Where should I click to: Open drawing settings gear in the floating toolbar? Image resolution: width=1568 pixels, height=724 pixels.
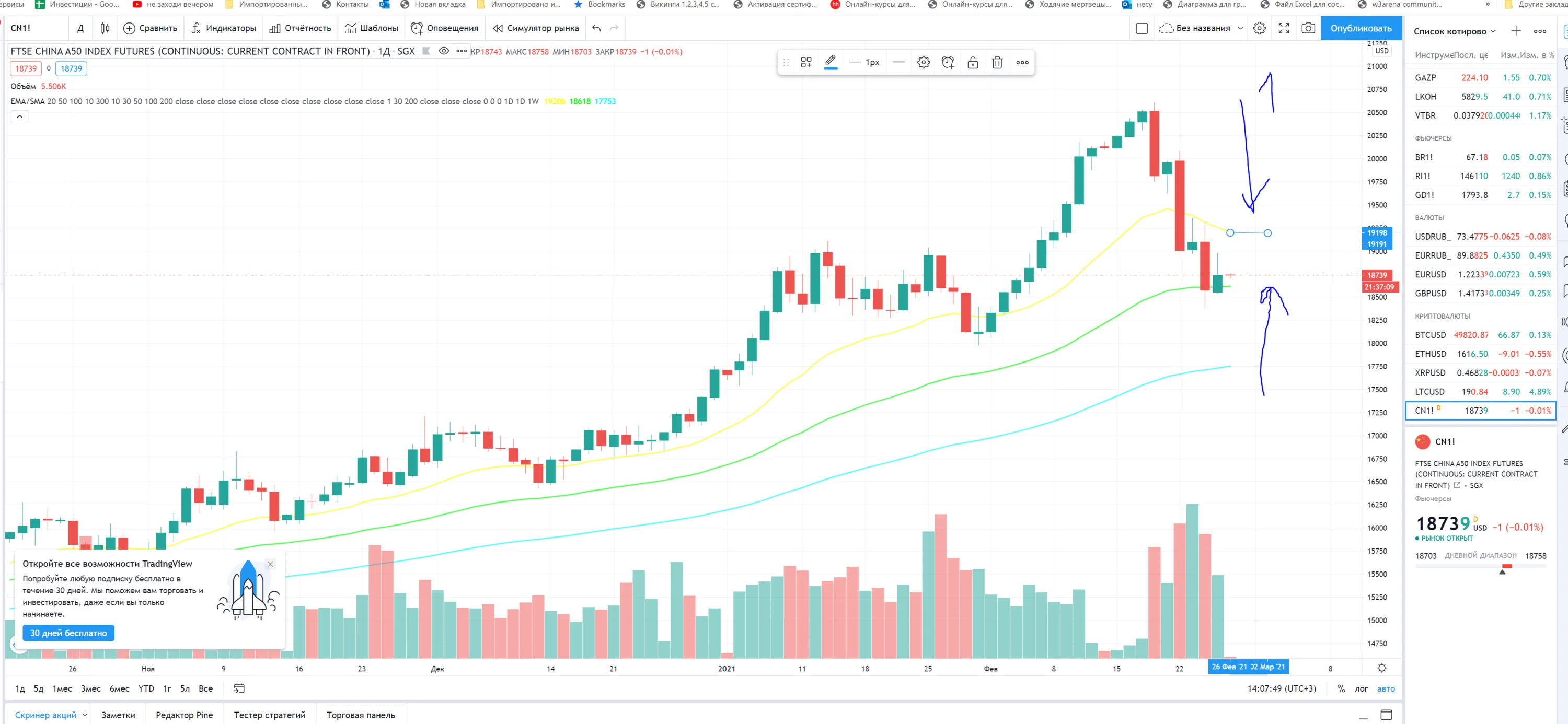pos(924,62)
